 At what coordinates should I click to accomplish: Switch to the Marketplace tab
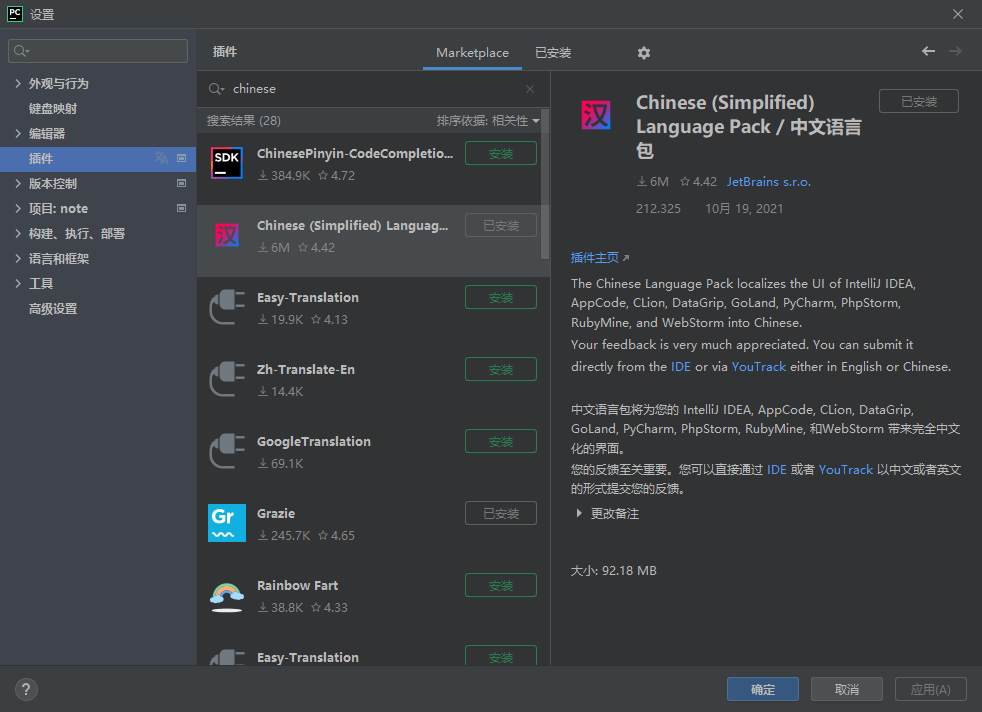pos(472,53)
